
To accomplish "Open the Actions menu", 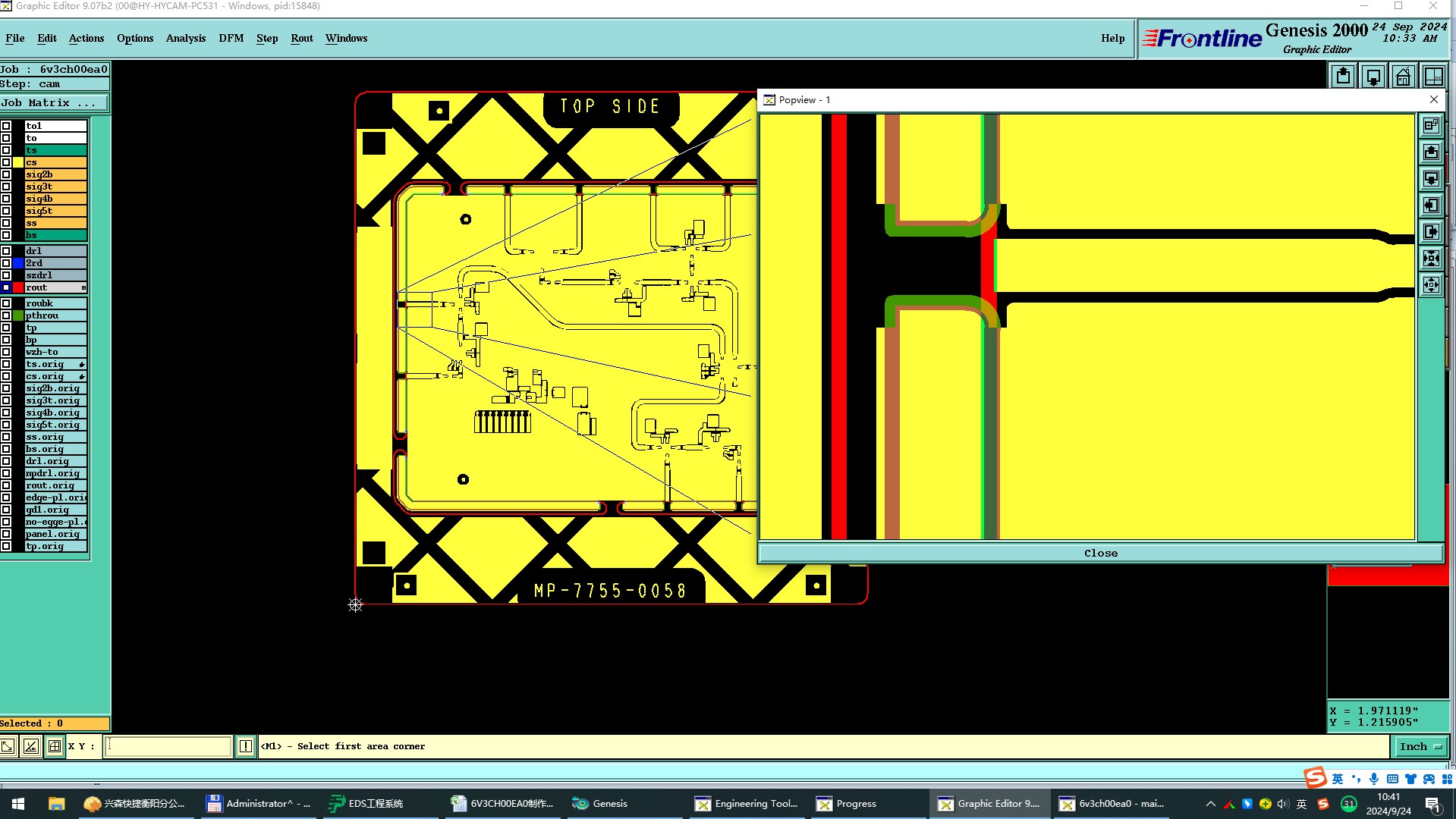I will pos(86,38).
